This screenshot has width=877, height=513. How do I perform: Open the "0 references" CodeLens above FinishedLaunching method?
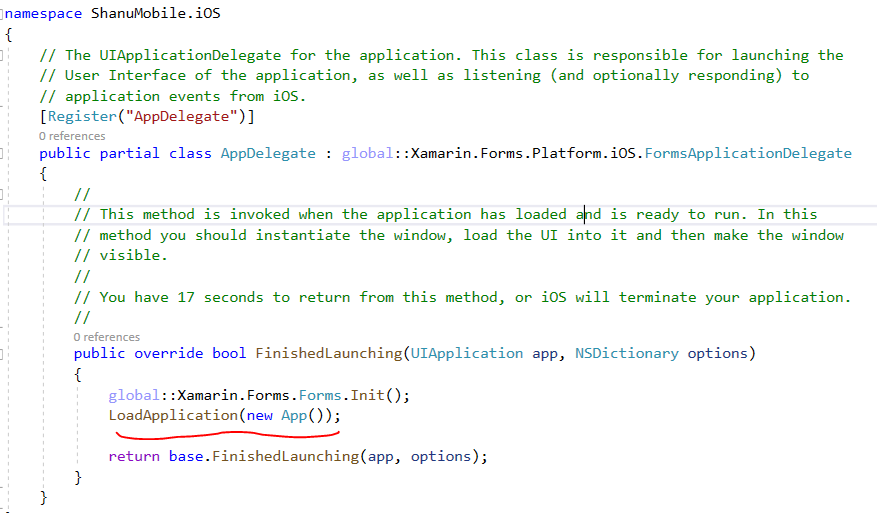pyautogui.click(x=107, y=337)
